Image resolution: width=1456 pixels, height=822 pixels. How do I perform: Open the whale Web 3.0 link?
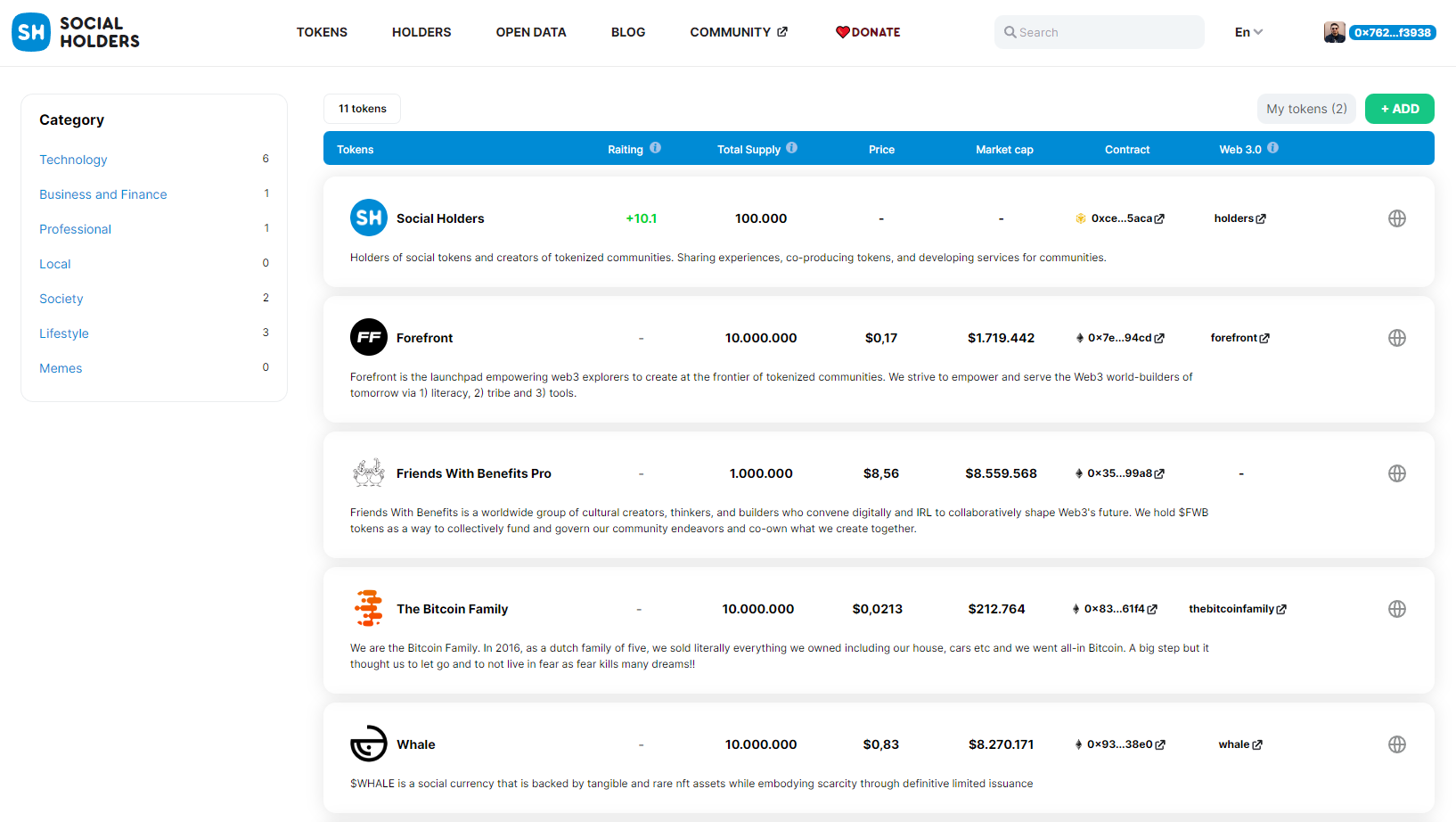(x=1240, y=744)
